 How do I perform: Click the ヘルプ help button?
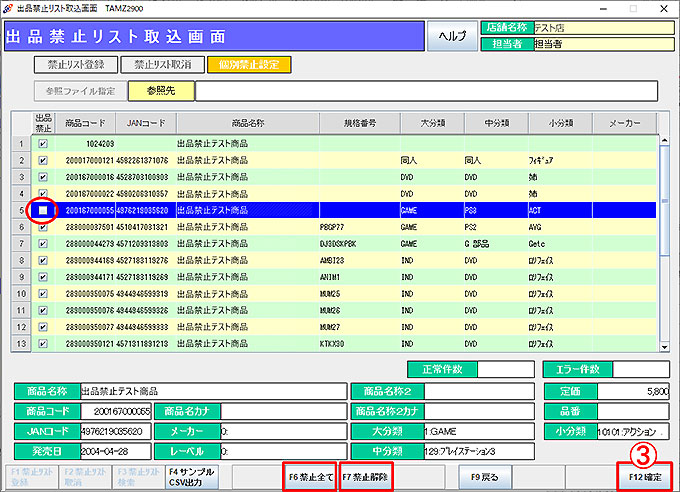[x=453, y=36]
